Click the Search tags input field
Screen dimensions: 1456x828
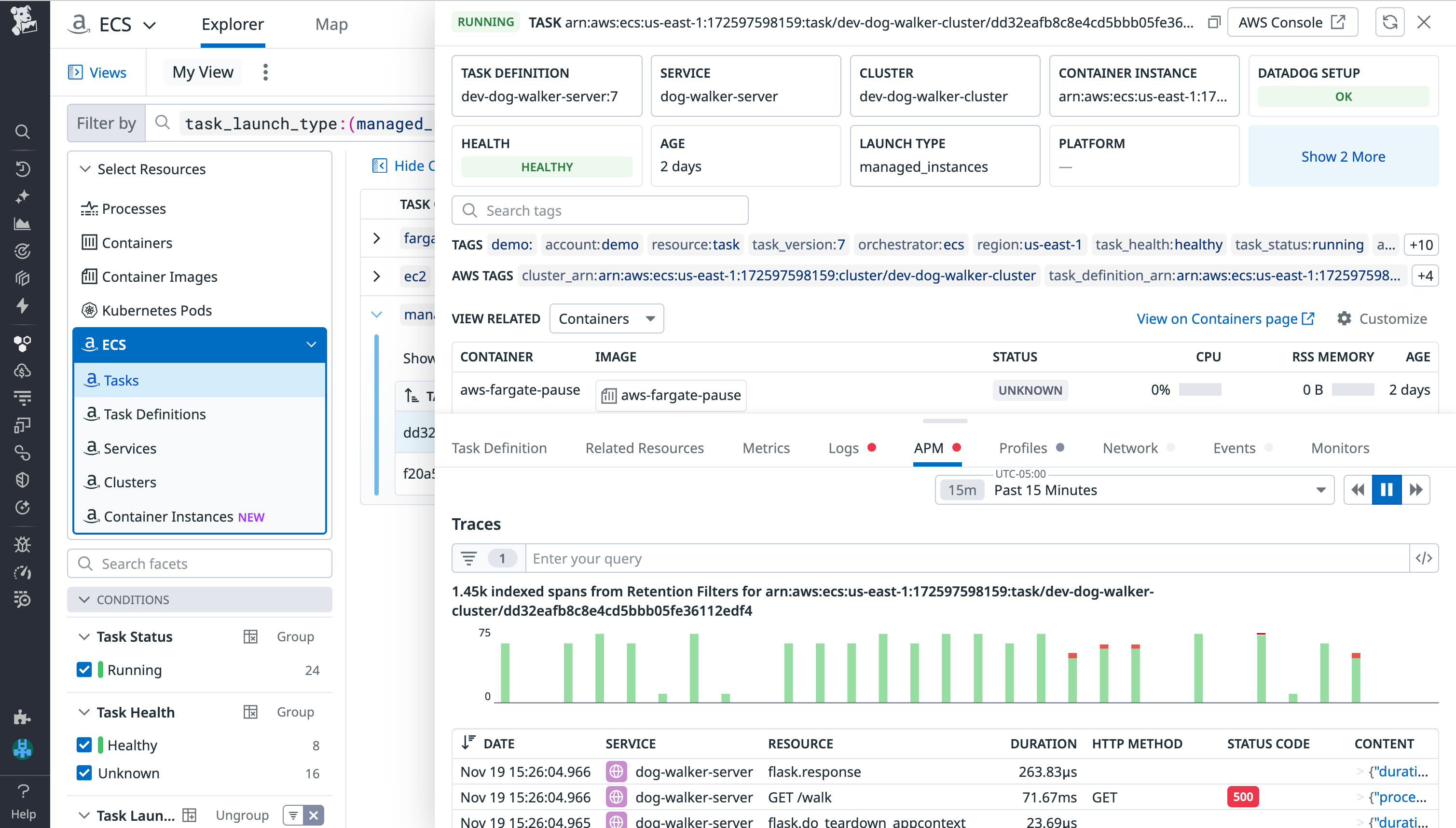click(x=600, y=210)
